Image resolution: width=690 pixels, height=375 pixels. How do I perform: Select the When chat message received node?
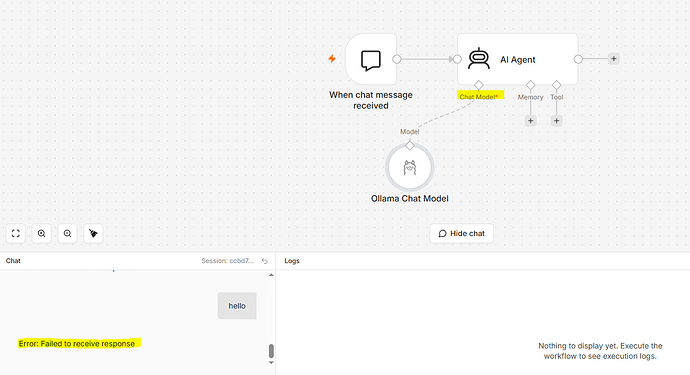pos(371,59)
